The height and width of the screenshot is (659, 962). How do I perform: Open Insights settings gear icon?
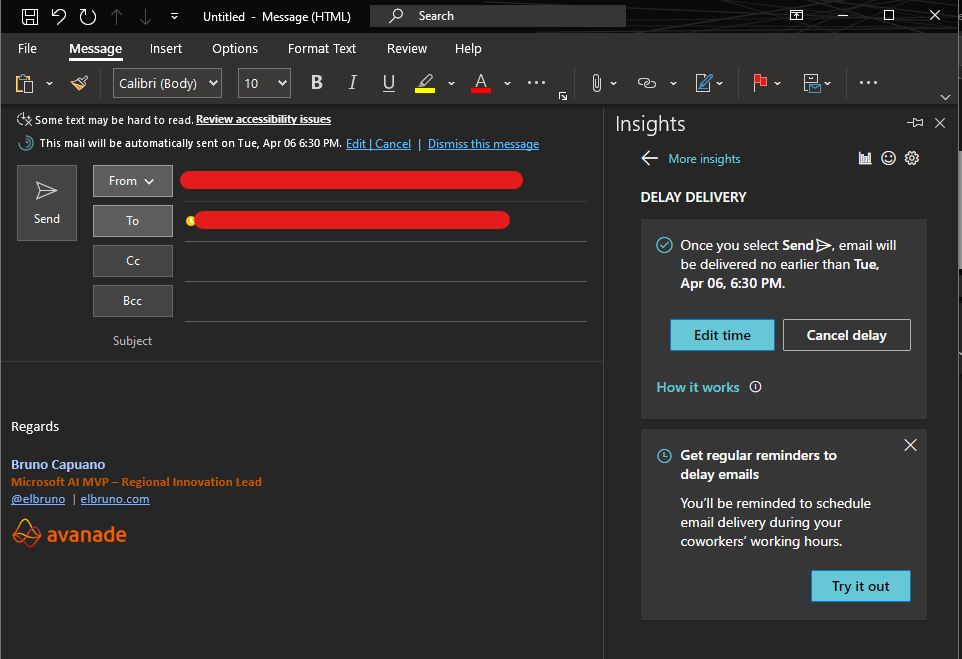(911, 158)
